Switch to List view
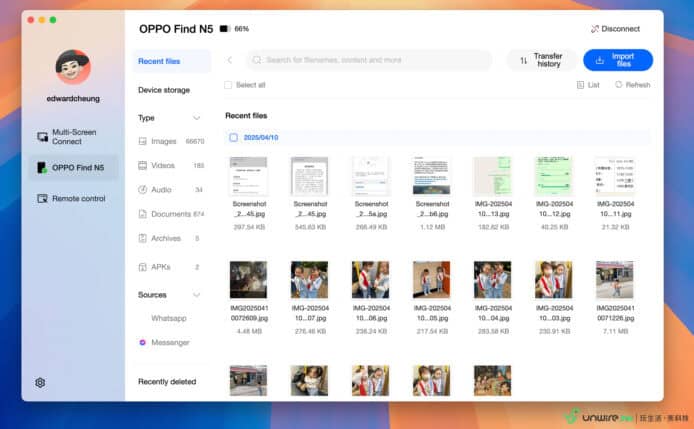Viewport: 694px width, 429px height. point(588,85)
